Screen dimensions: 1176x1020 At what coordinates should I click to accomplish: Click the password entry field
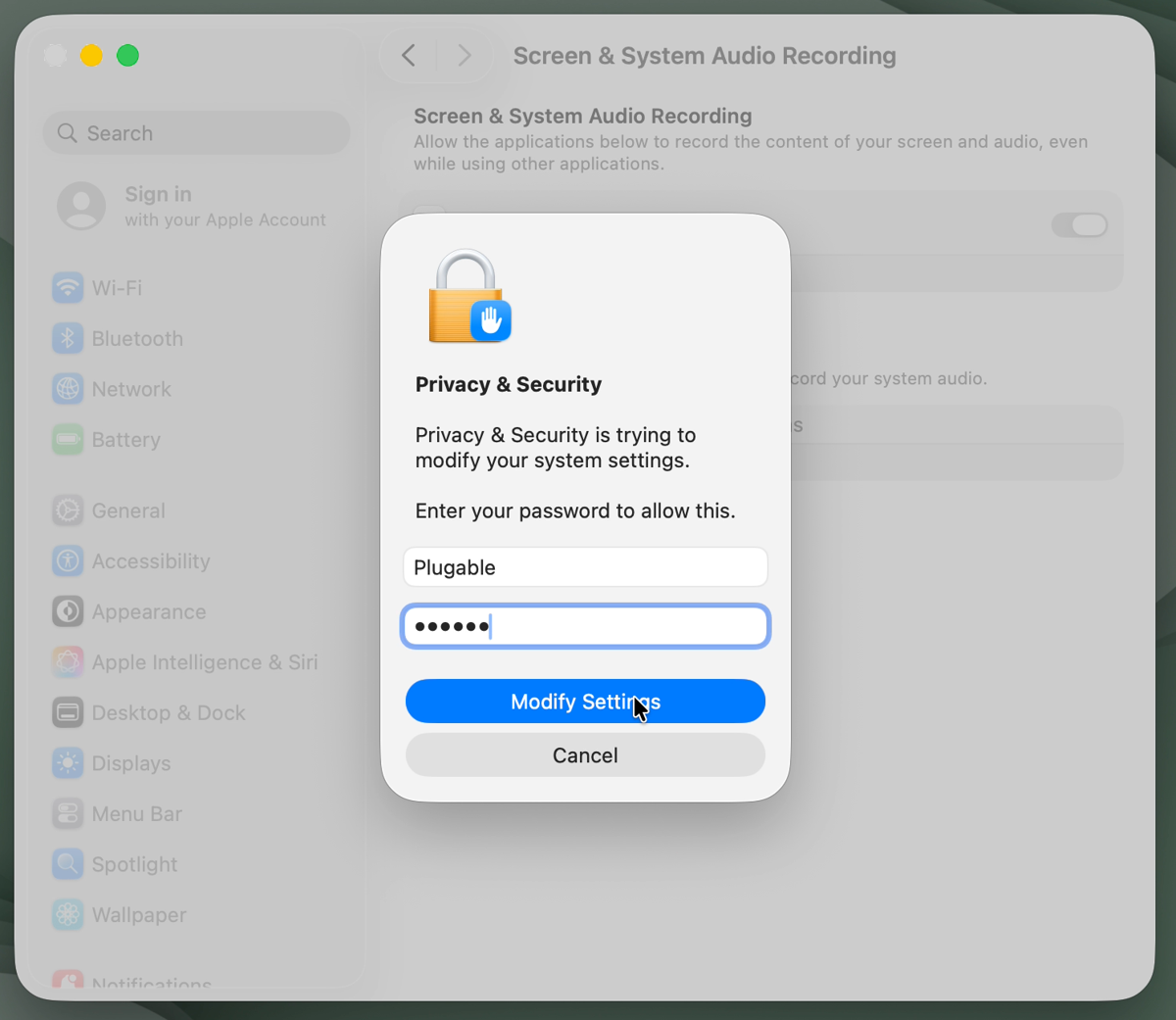tap(585, 625)
